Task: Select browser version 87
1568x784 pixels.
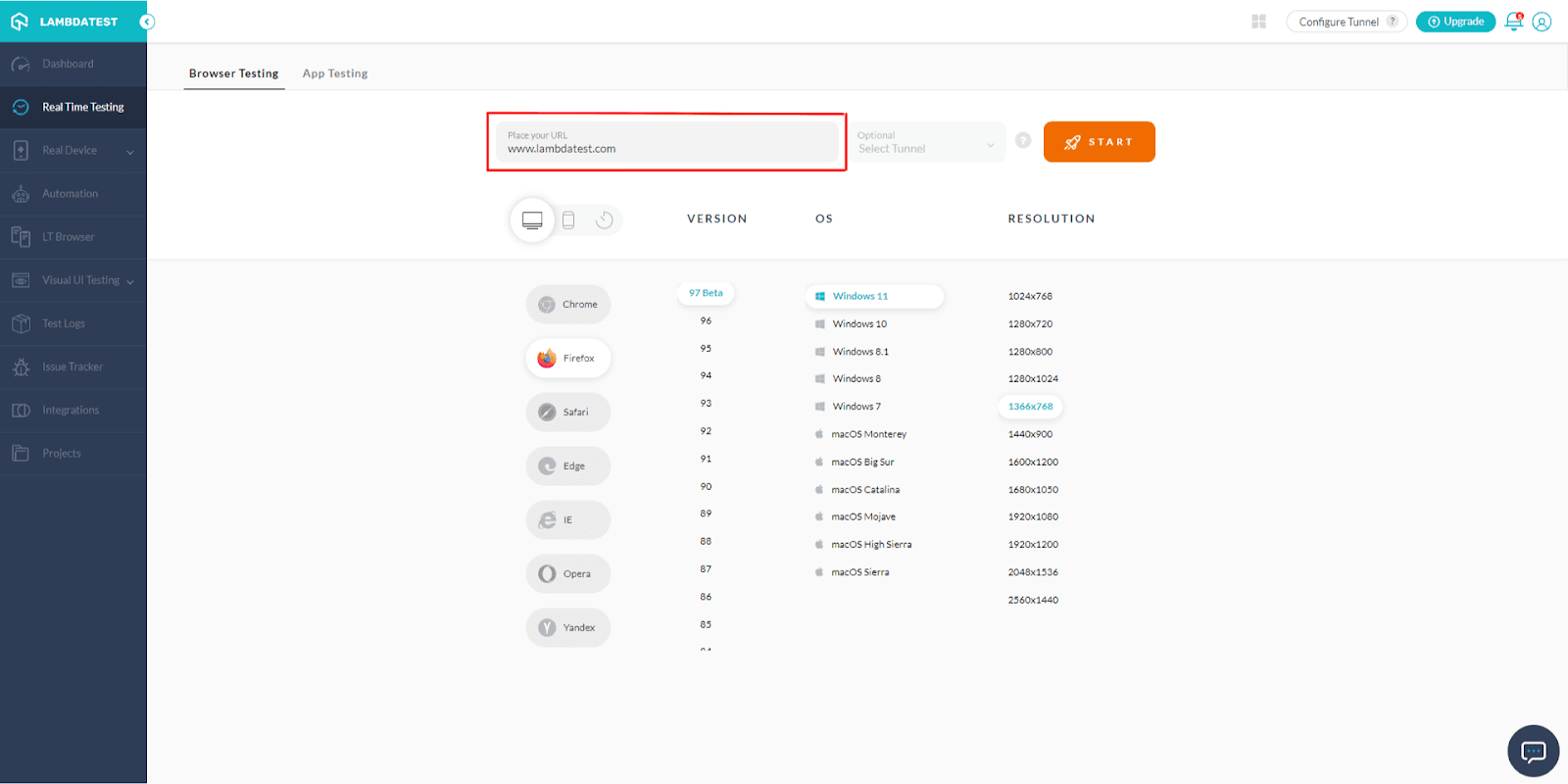Action: tap(706, 569)
